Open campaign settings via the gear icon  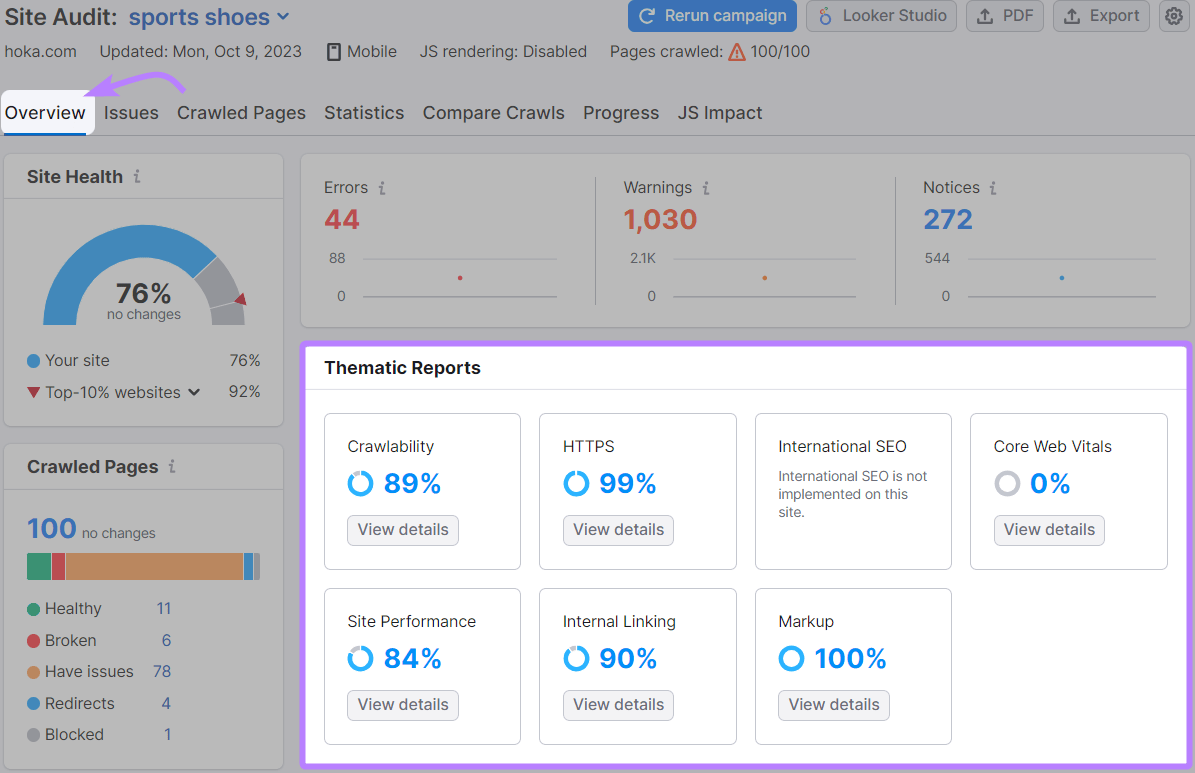pos(1173,16)
